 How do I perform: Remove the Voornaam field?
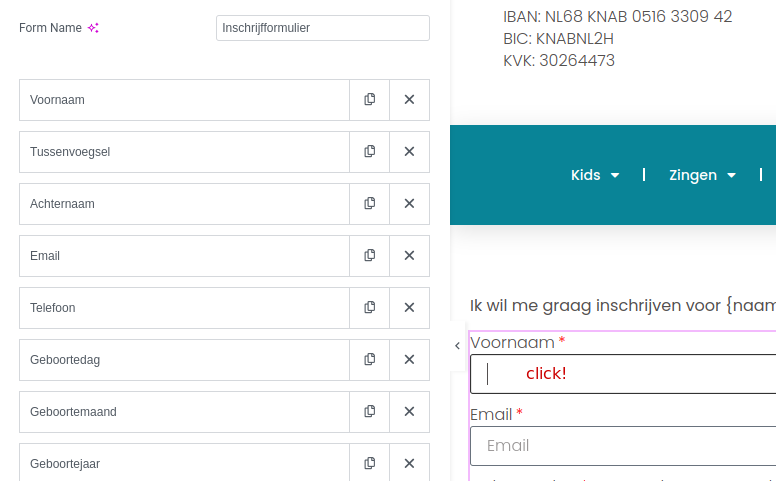409,100
